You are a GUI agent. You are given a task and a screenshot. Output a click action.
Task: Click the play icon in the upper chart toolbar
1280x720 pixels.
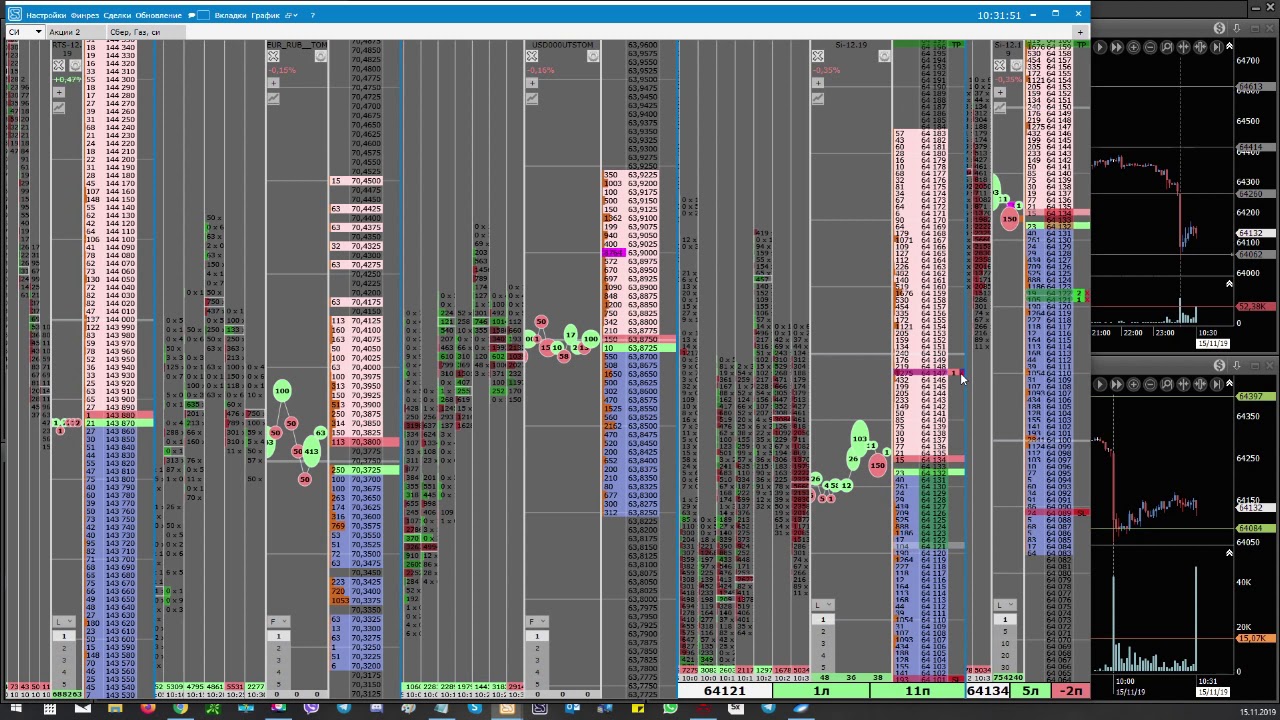pyautogui.click(x=1100, y=47)
